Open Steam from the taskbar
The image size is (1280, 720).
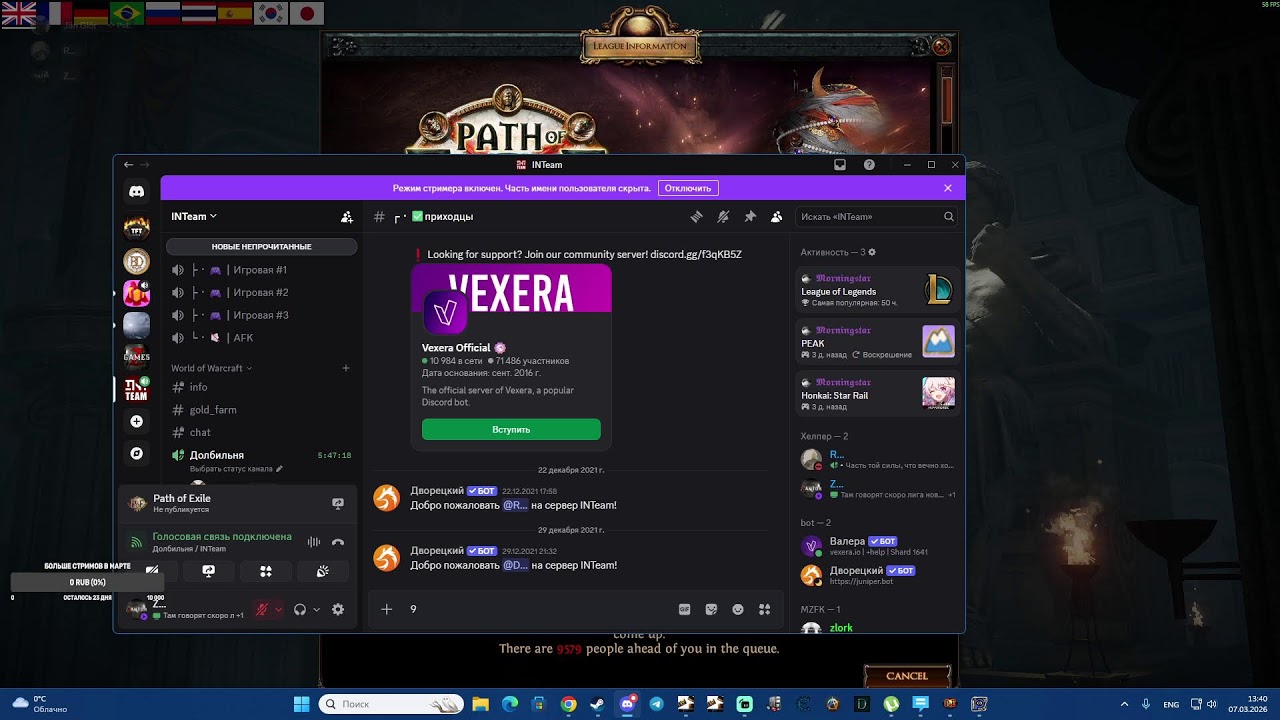(x=598, y=704)
